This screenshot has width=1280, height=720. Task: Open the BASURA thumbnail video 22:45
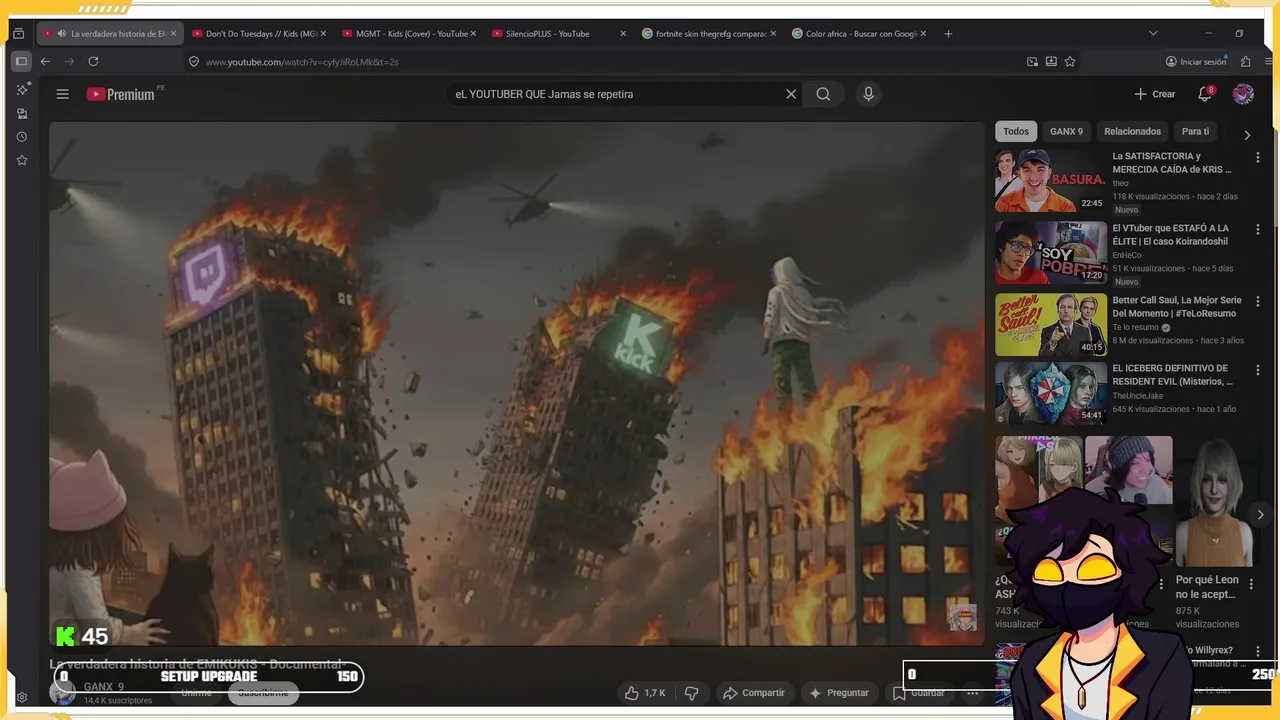point(1051,180)
